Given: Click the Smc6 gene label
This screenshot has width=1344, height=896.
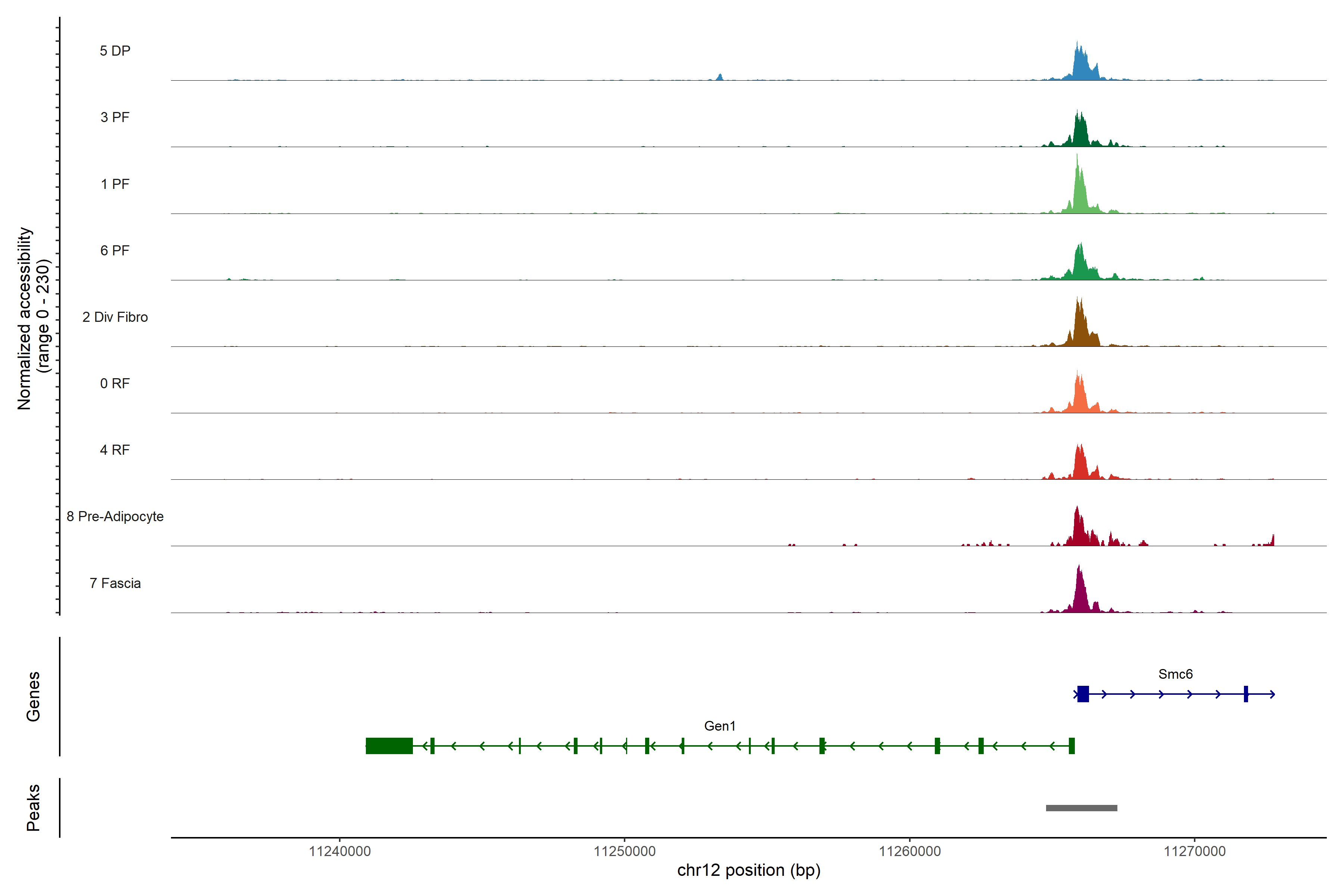Looking at the screenshot, I should (x=1175, y=674).
